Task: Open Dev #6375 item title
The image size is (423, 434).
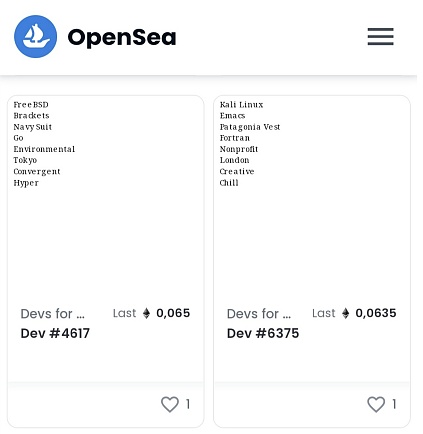Action: pos(263,333)
